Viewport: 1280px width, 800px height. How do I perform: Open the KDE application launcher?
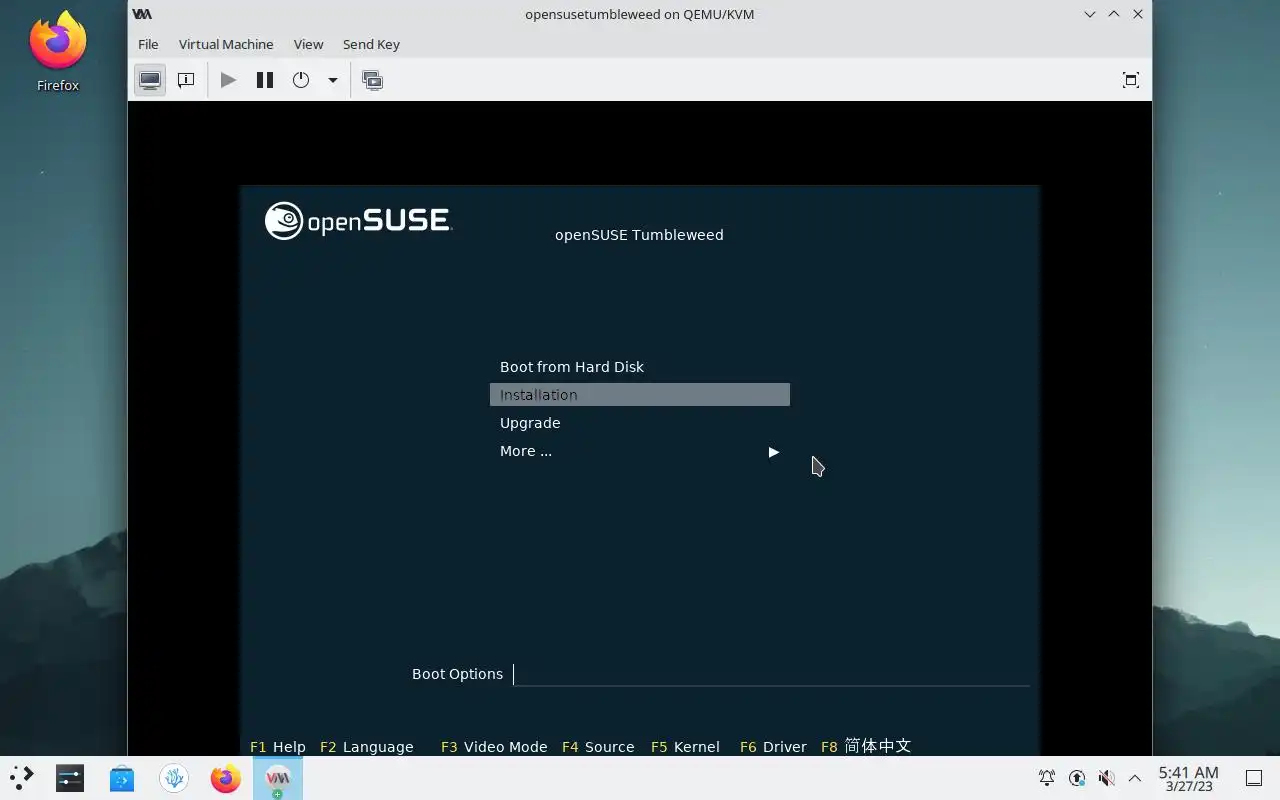coord(22,778)
